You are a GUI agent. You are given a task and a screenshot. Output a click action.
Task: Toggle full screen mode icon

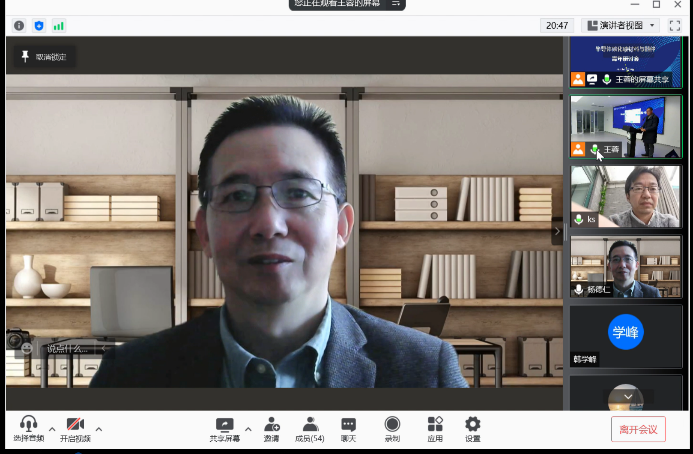(674, 25)
